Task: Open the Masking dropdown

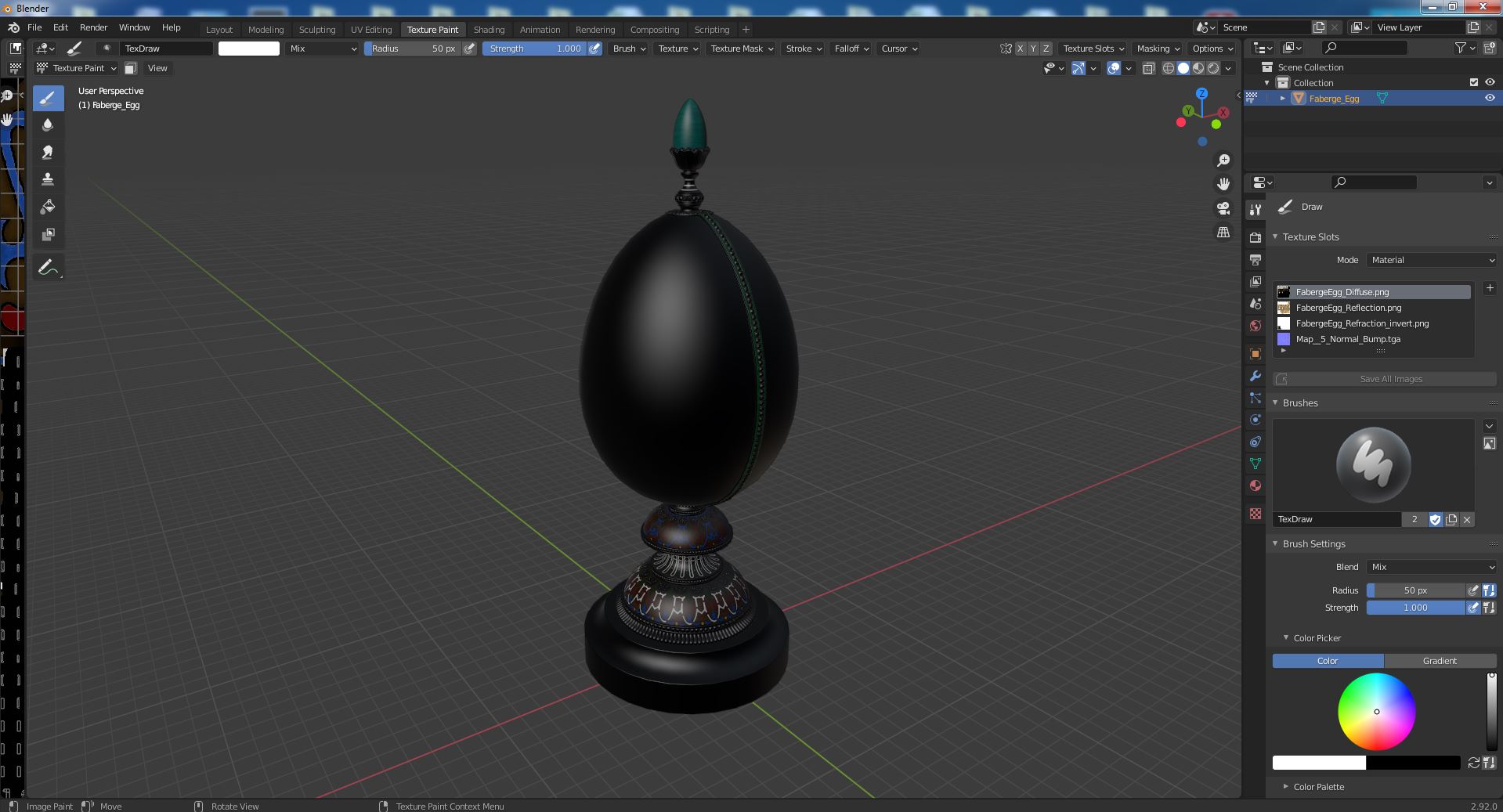Action: click(x=1158, y=49)
